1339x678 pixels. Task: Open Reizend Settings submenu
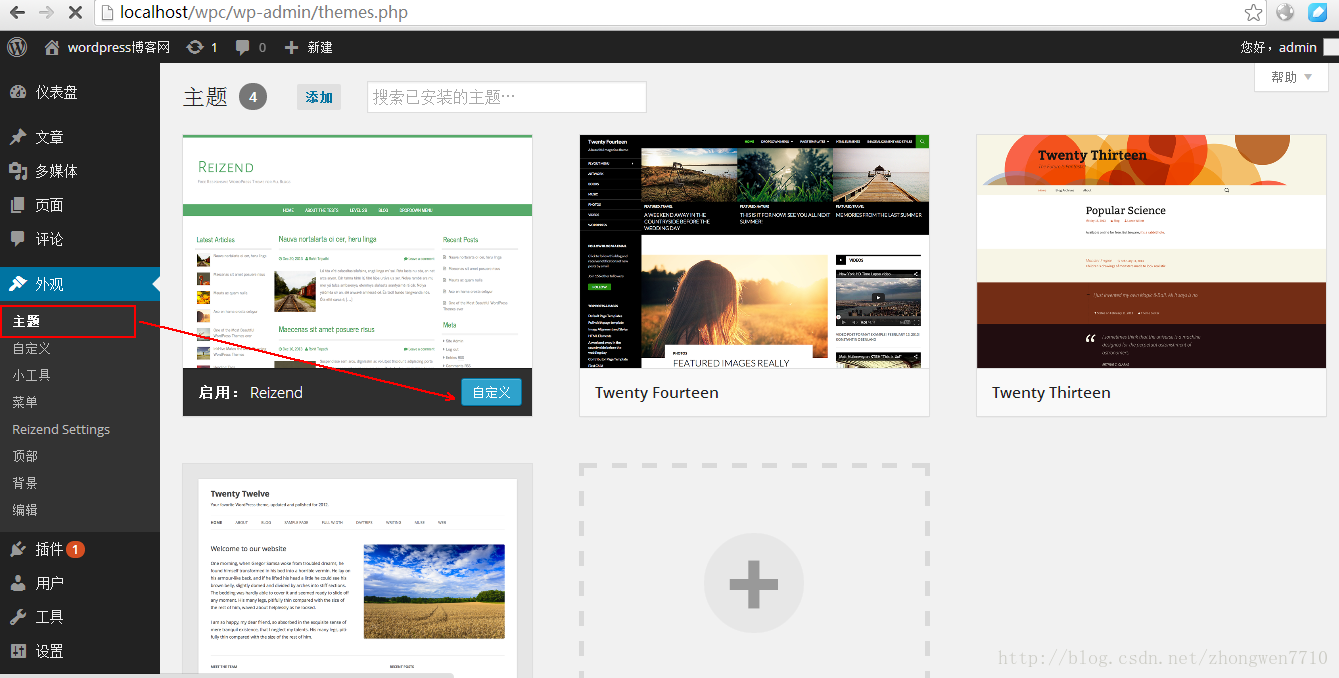[61, 429]
